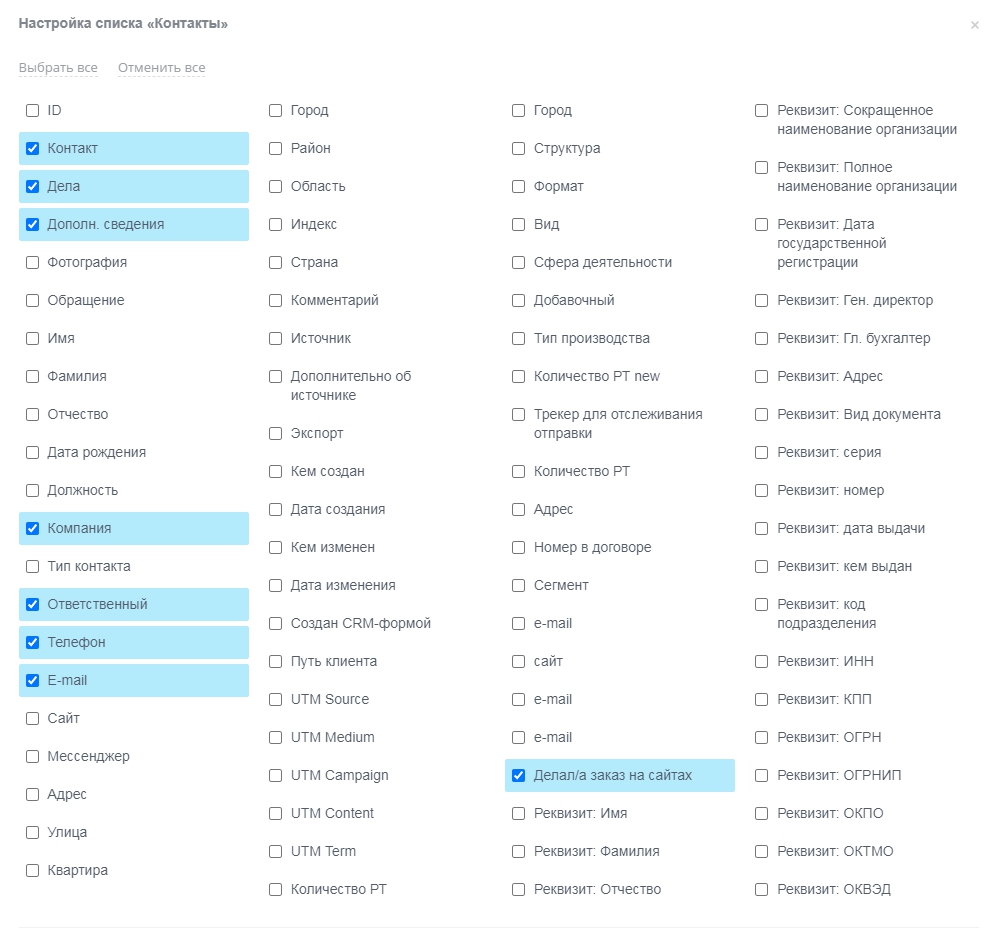Viewport: 995px width, 935px height.
Task: Disable the Дополн. сведения checkbox
Action: tap(32, 225)
